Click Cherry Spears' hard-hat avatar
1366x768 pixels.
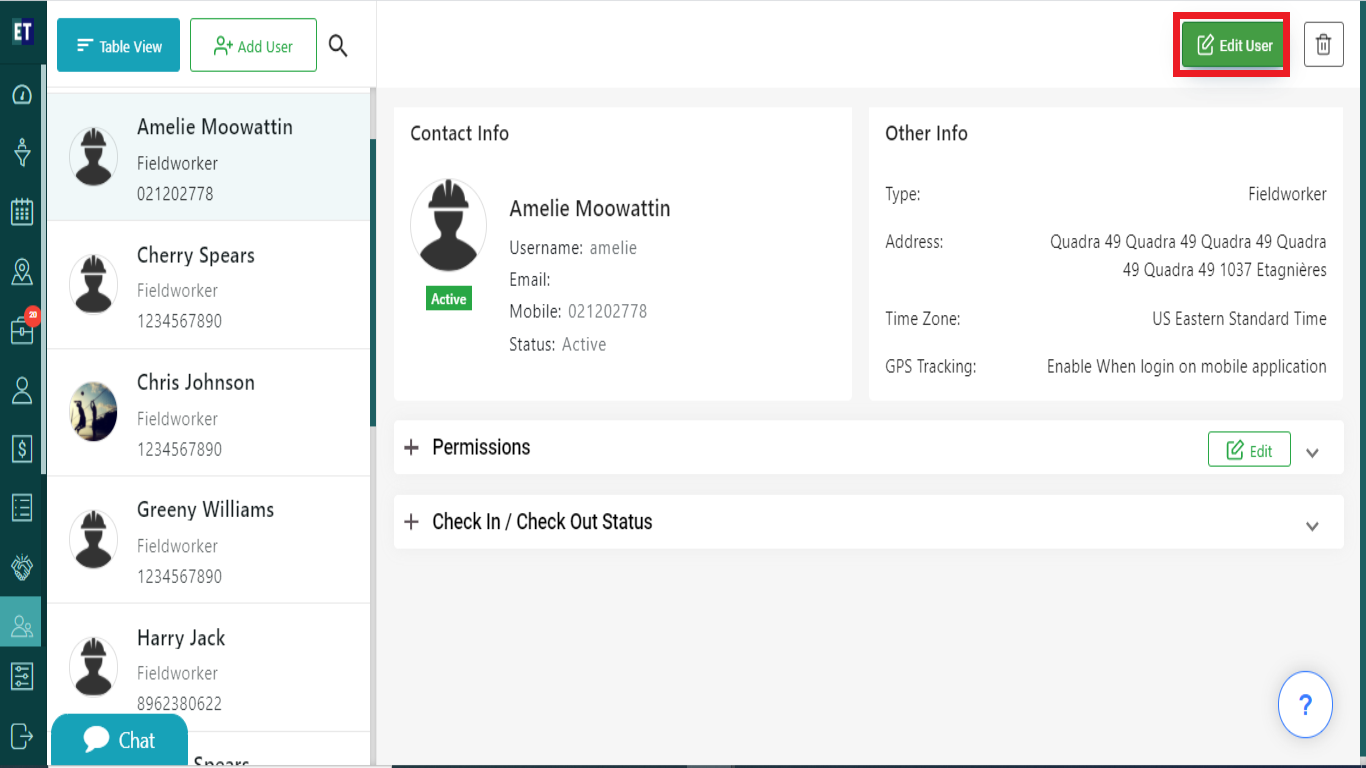tap(93, 284)
